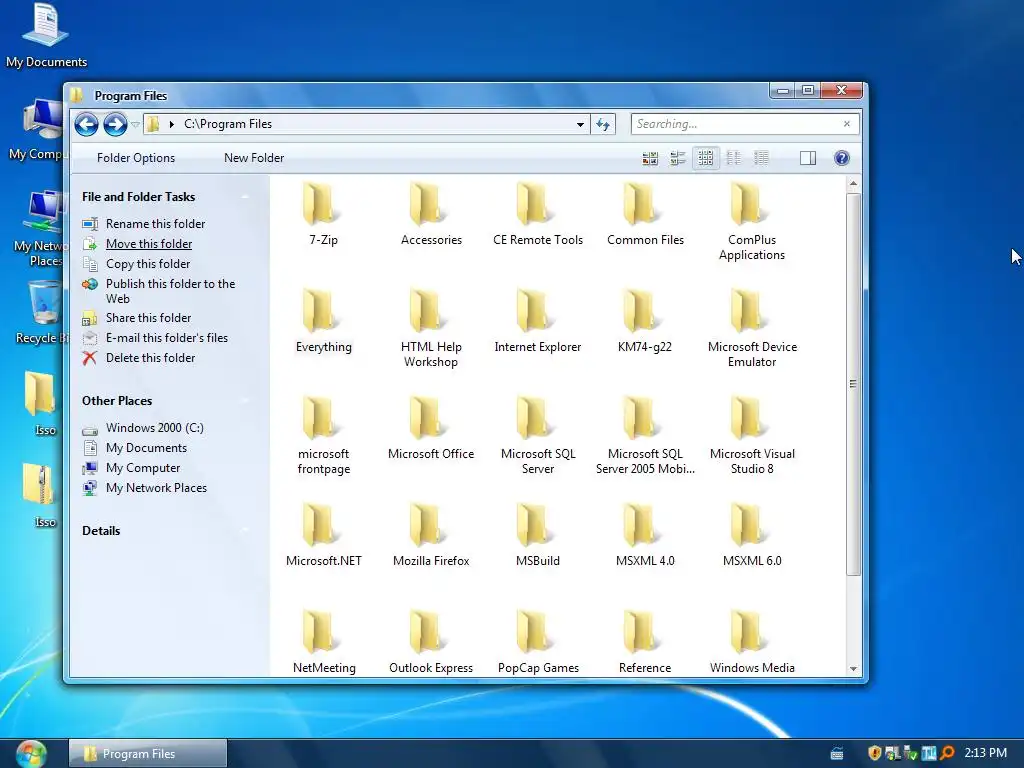Click the vertical scrollbar thumb
Image resolution: width=1024 pixels, height=768 pixels.
pyautogui.click(x=853, y=384)
